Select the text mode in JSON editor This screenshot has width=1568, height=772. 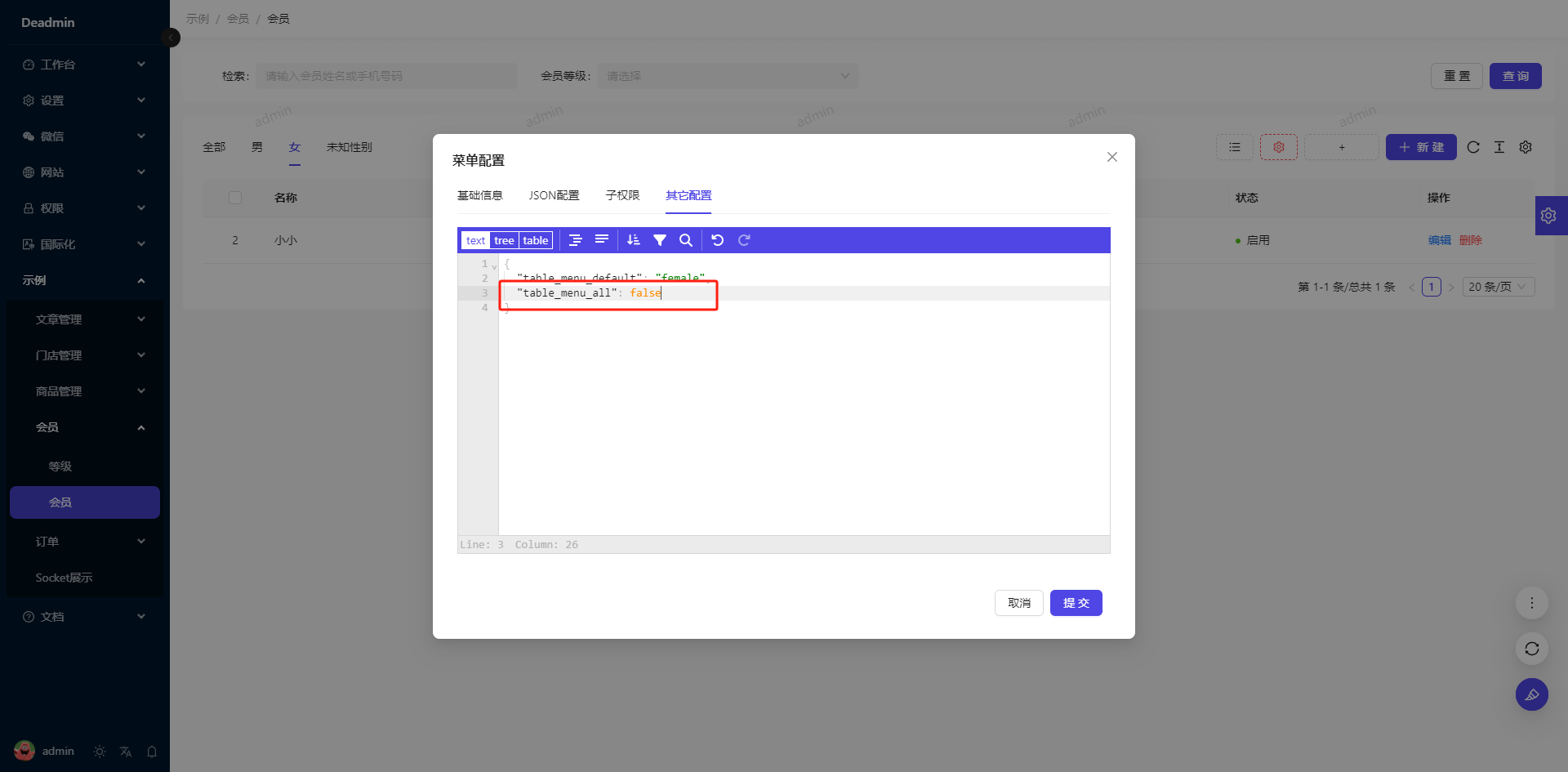click(x=475, y=240)
